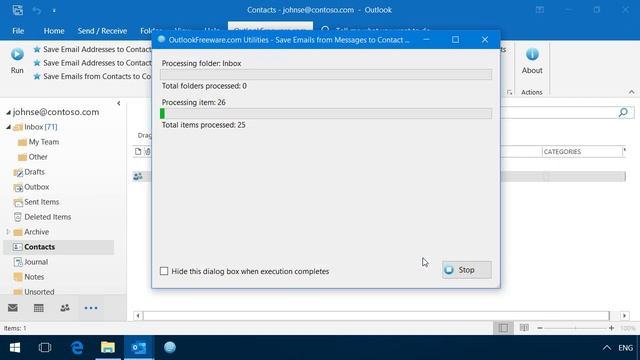Open the Journal folder
The height and width of the screenshot is (360, 640).
[x=36, y=262]
